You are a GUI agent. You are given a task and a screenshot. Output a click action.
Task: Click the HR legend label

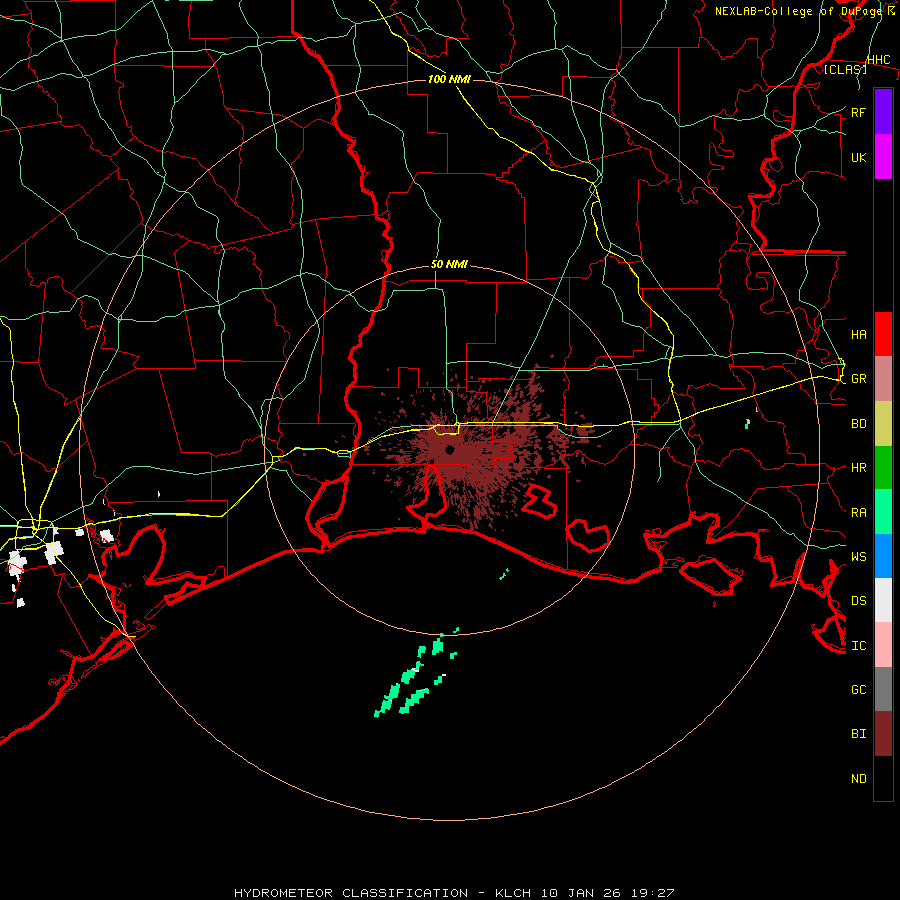click(858, 468)
